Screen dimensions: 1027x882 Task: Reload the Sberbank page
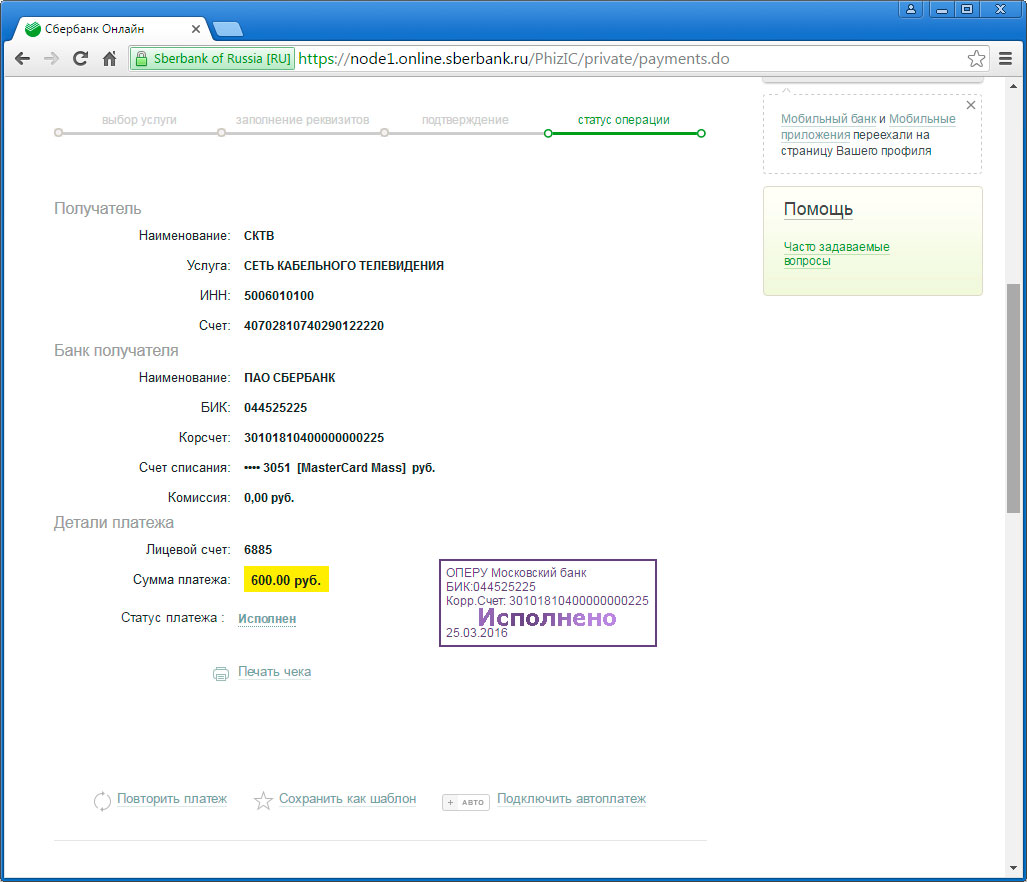[81, 59]
